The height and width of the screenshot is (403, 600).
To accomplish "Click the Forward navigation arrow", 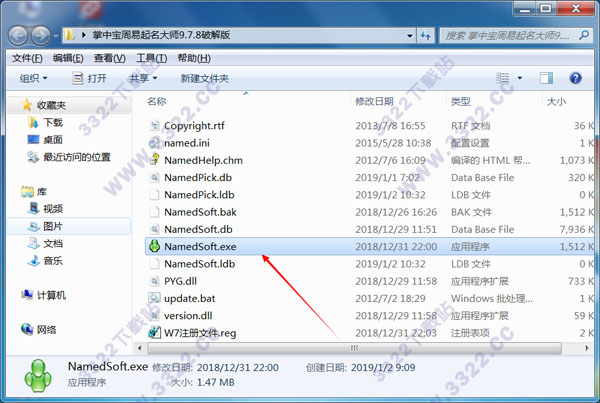I will pos(41,36).
